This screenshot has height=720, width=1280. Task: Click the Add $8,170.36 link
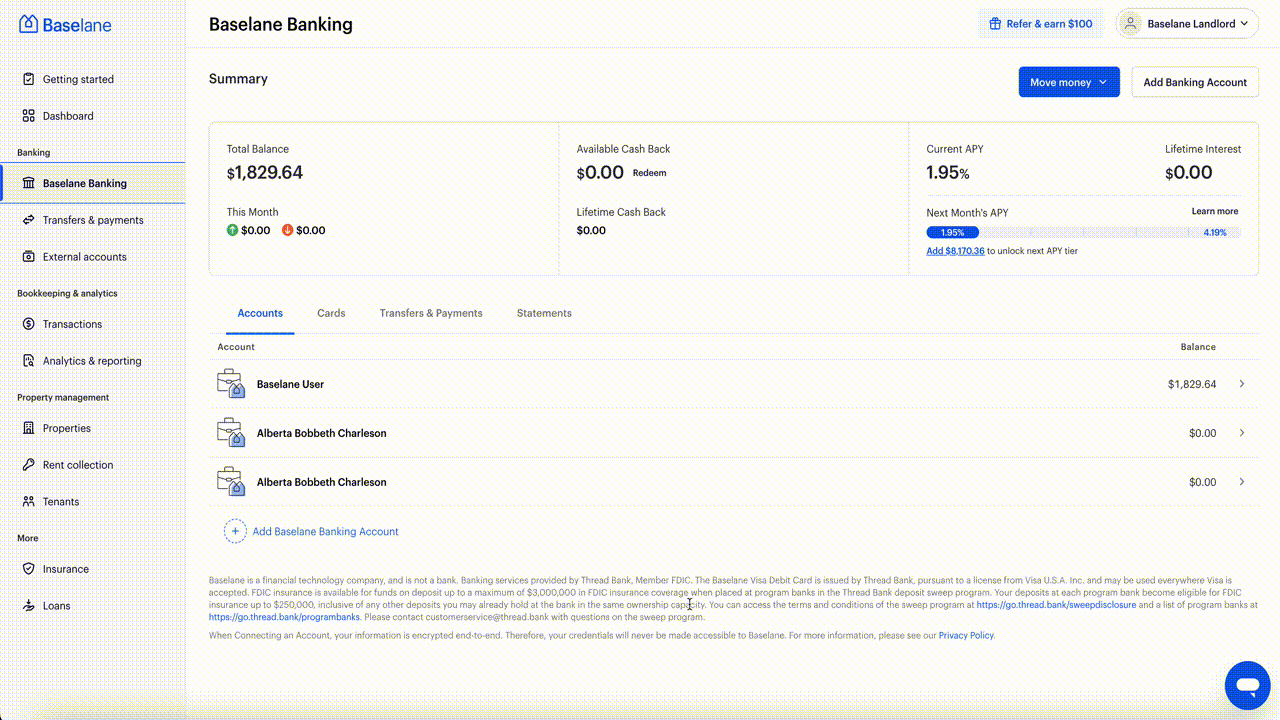955,251
